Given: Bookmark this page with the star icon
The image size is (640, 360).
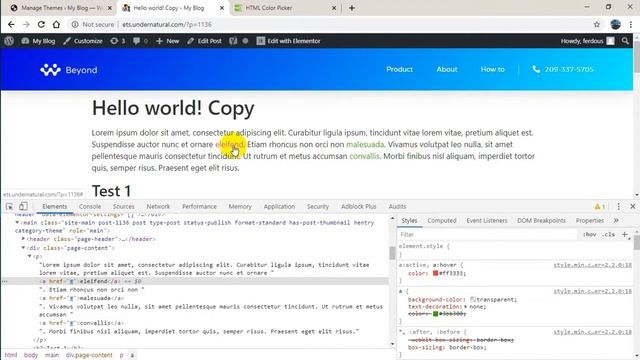Looking at the screenshot, I should 597,24.
